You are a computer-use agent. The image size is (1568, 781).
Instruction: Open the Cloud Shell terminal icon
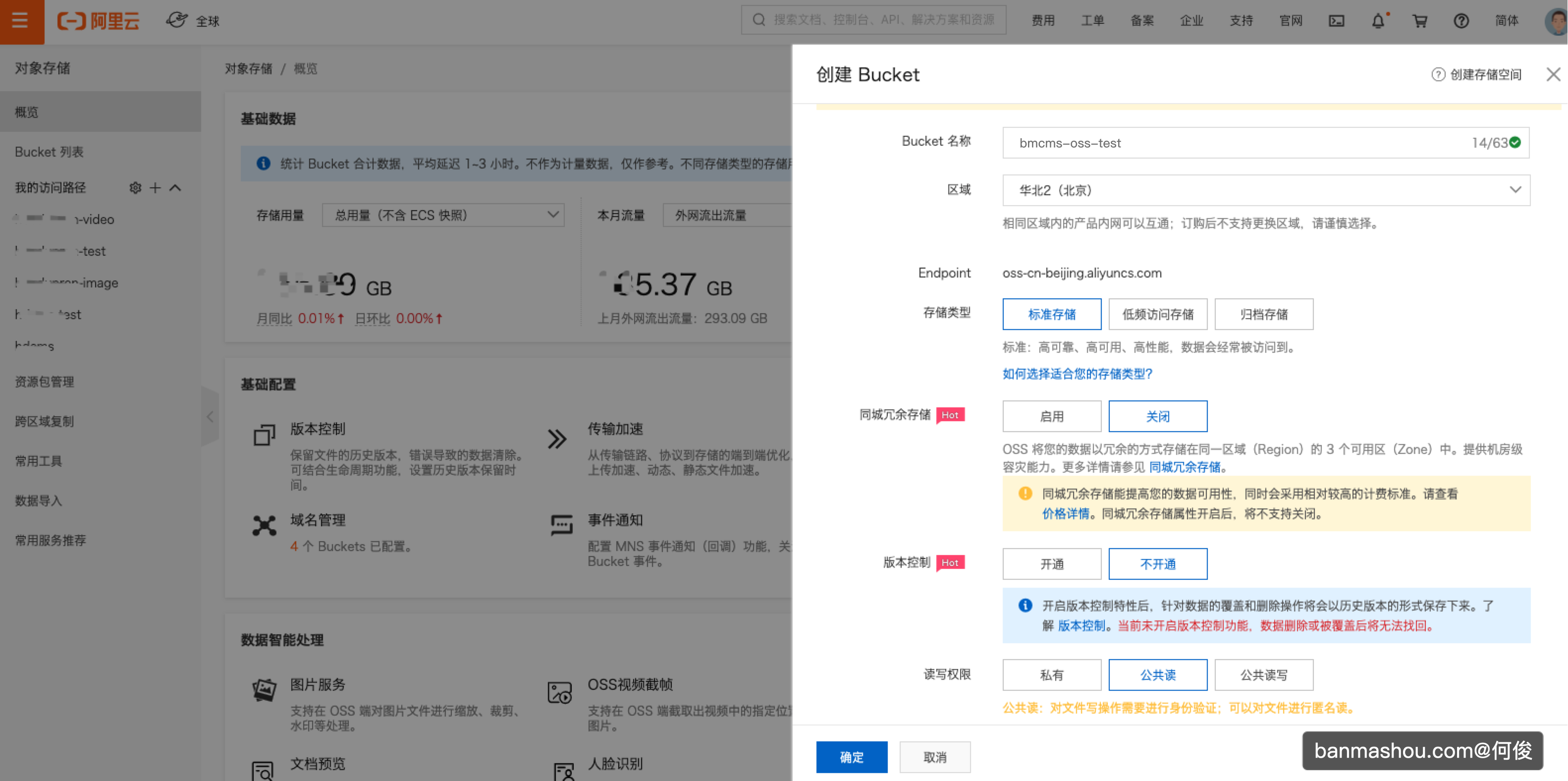click(1336, 21)
